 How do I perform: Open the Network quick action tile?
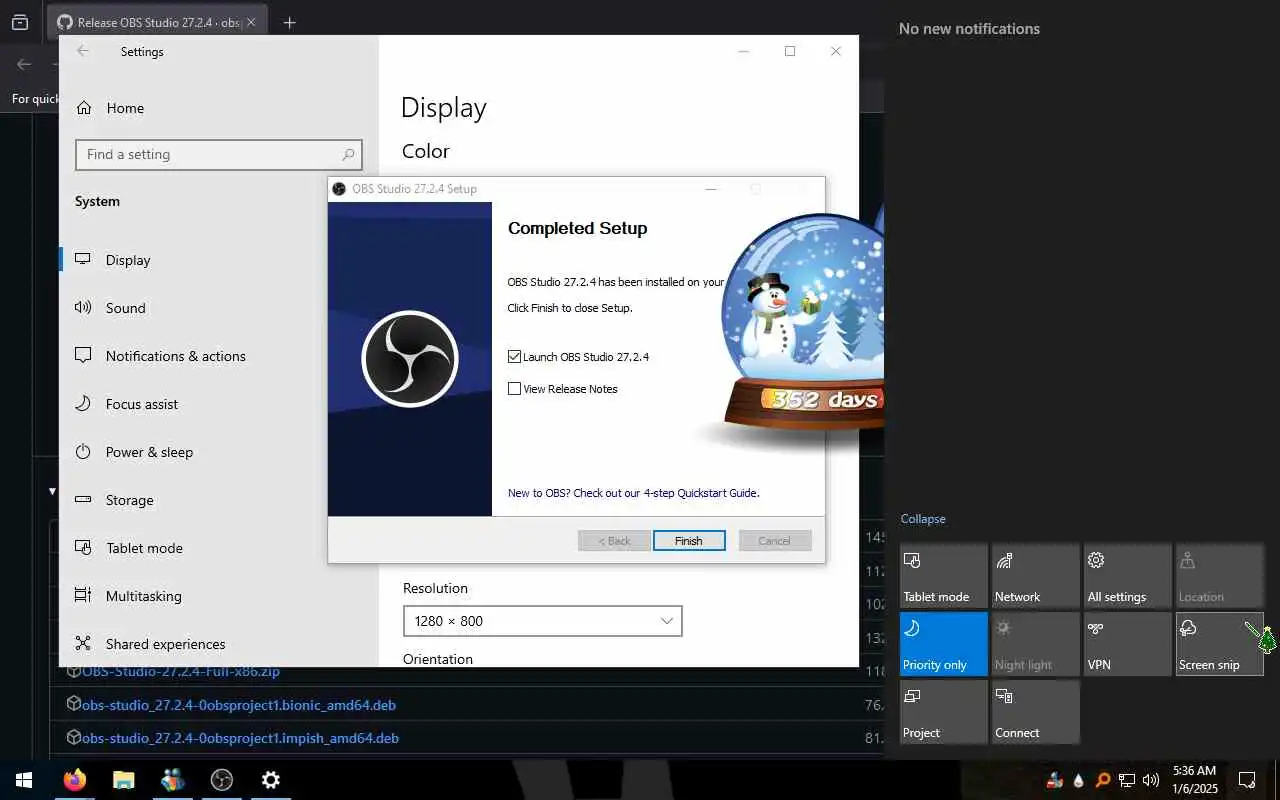click(x=1035, y=576)
